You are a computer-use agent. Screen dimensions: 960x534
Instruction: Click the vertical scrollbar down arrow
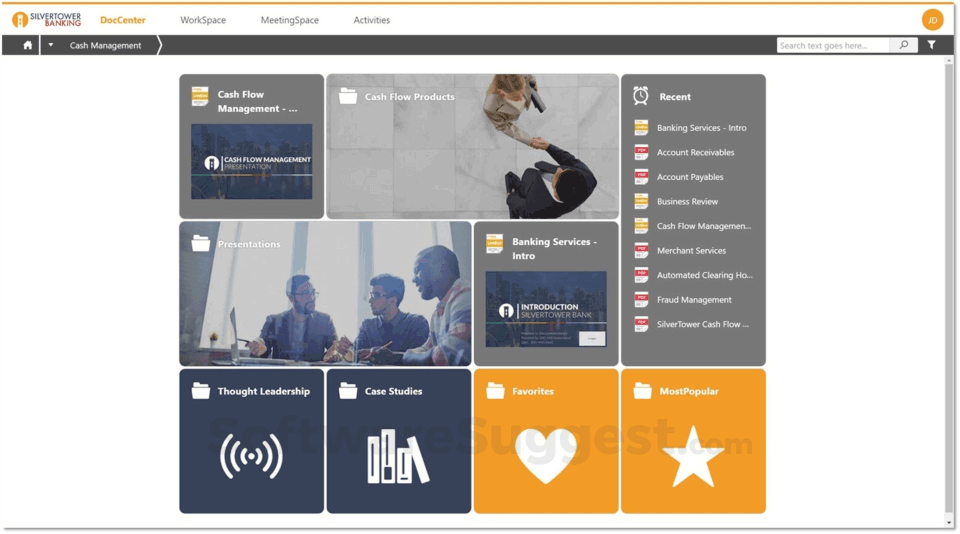pyautogui.click(x=949, y=522)
